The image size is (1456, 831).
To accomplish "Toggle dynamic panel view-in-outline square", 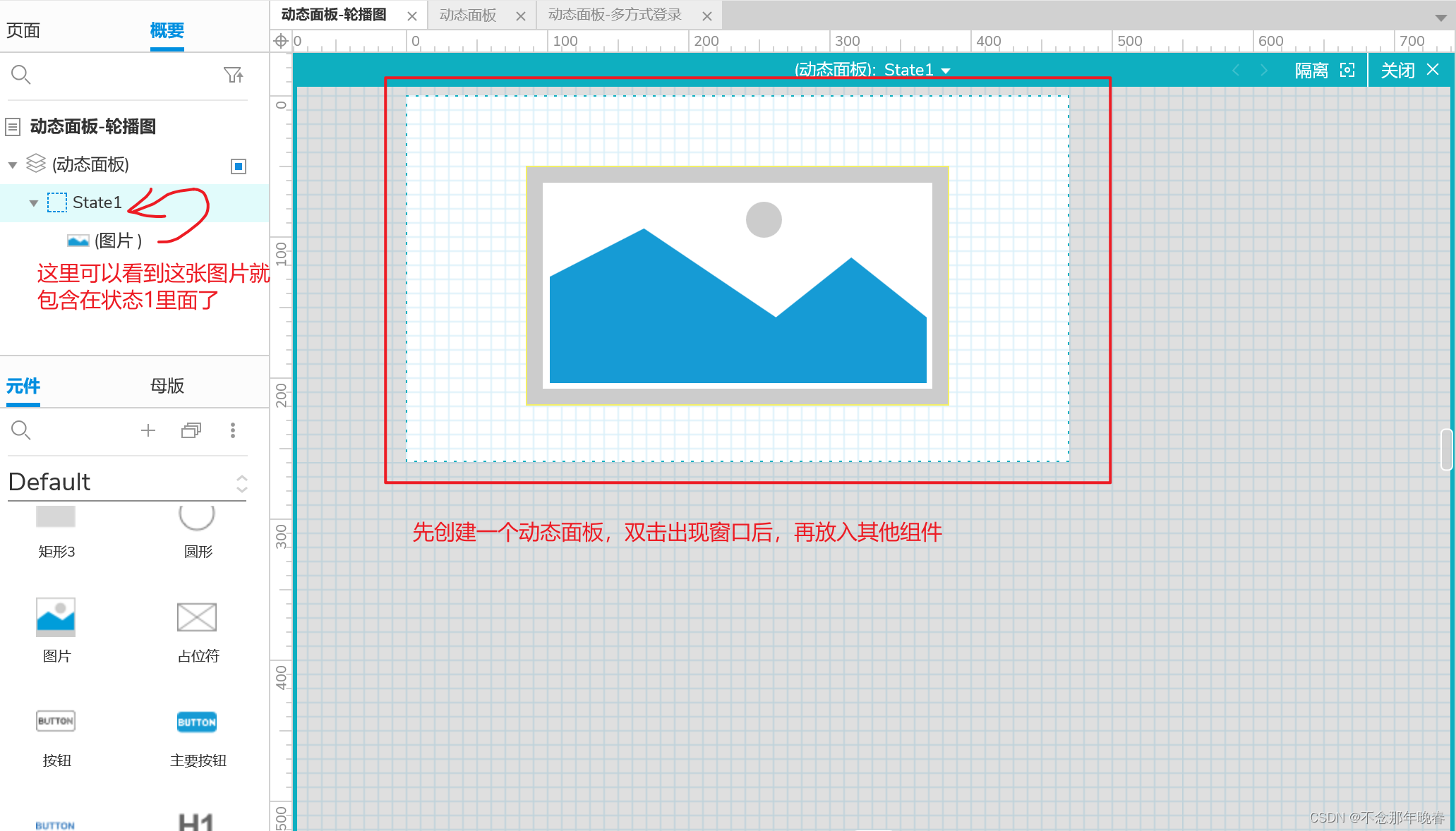I will coord(239,166).
